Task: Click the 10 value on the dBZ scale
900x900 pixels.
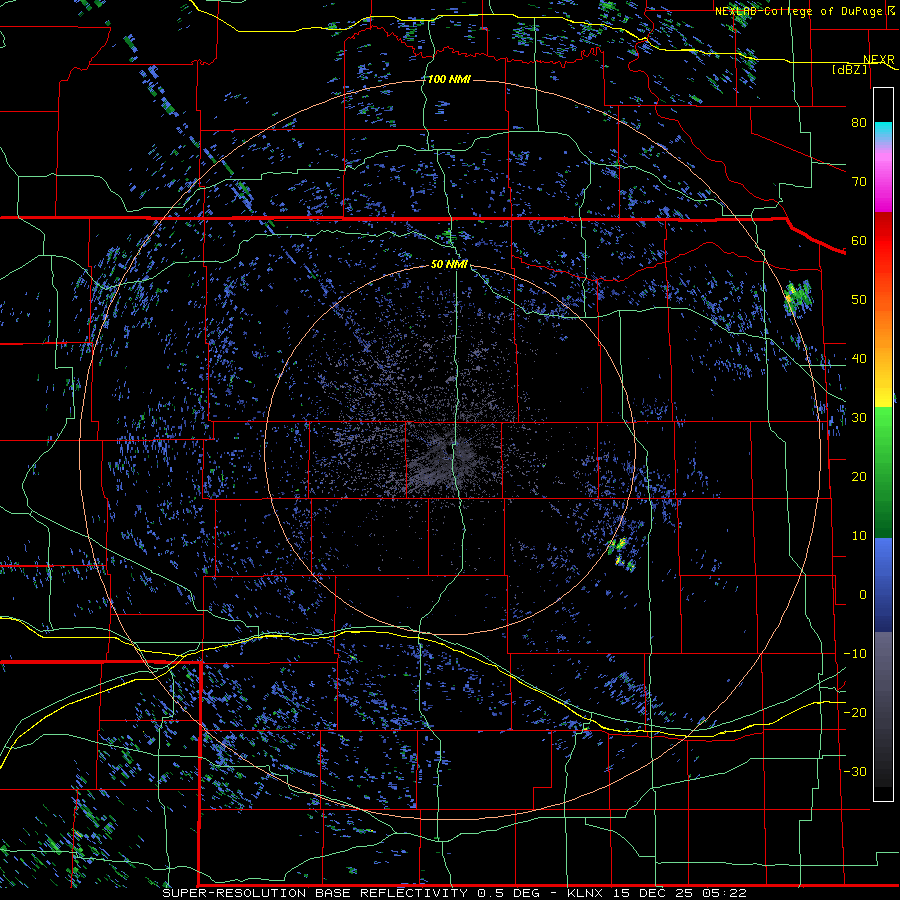Action: click(x=859, y=536)
